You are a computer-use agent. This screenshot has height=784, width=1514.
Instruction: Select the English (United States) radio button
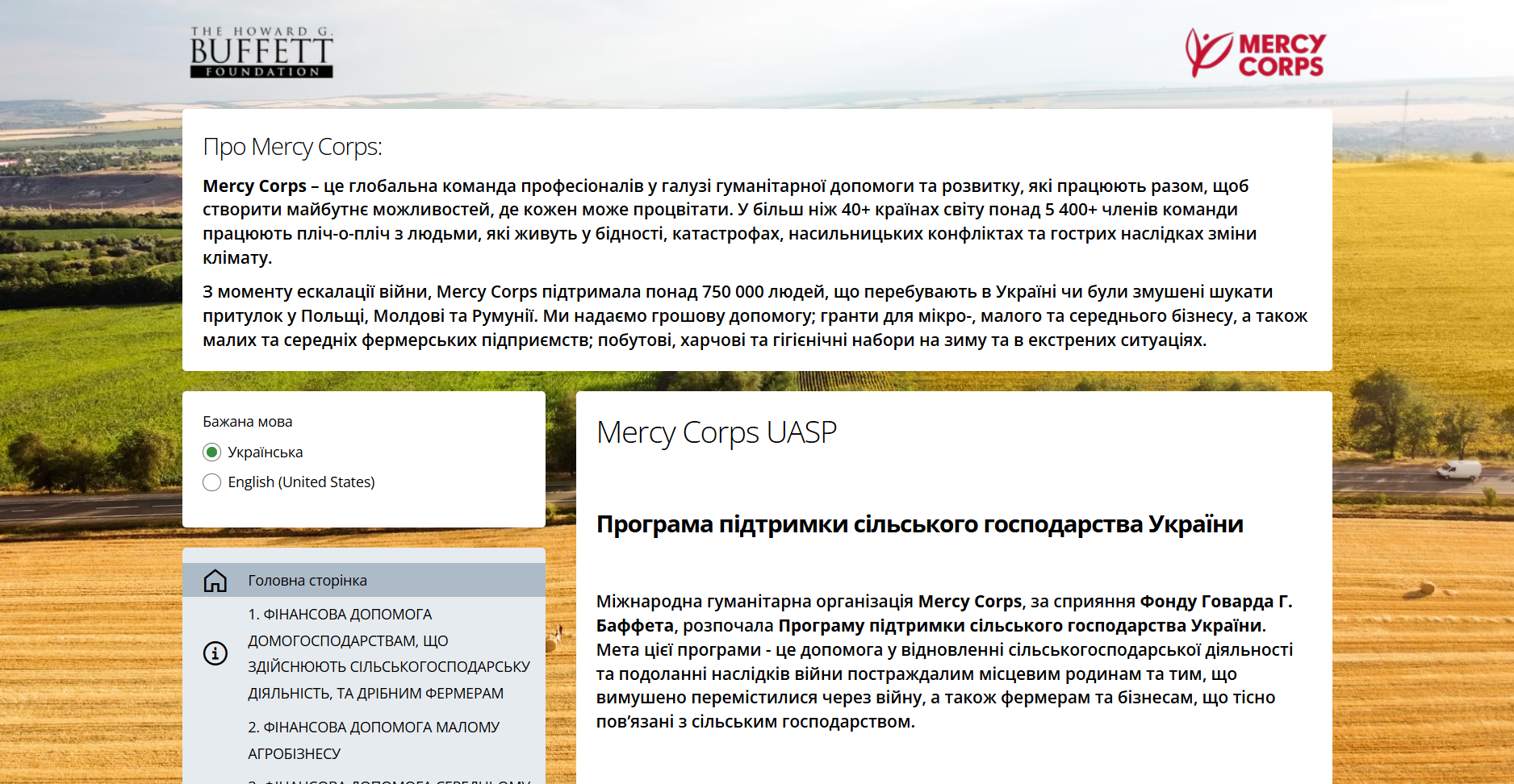coord(211,482)
